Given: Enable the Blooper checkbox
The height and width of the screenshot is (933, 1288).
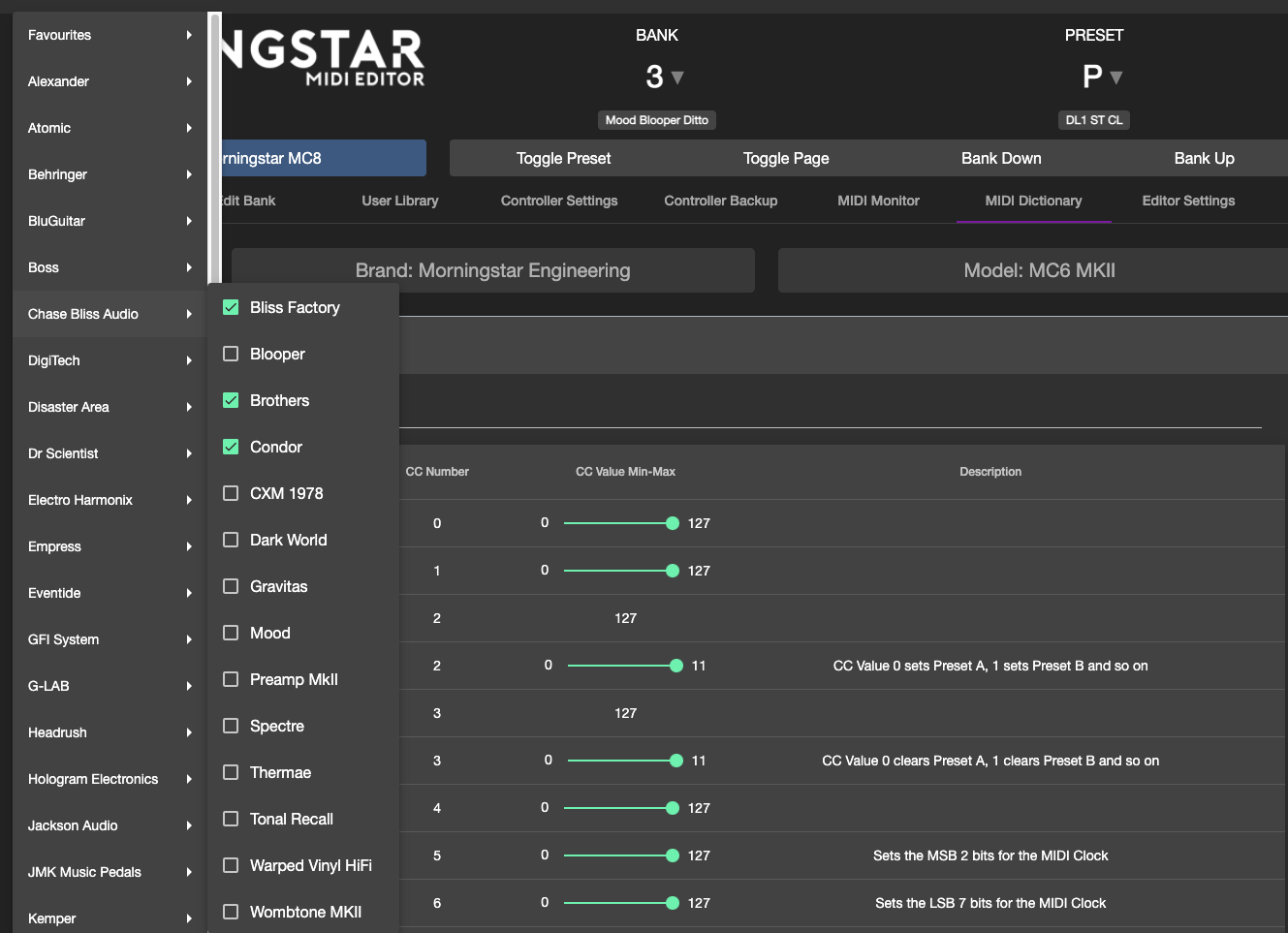Looking at the screenshot, I should tap(231, 354).
